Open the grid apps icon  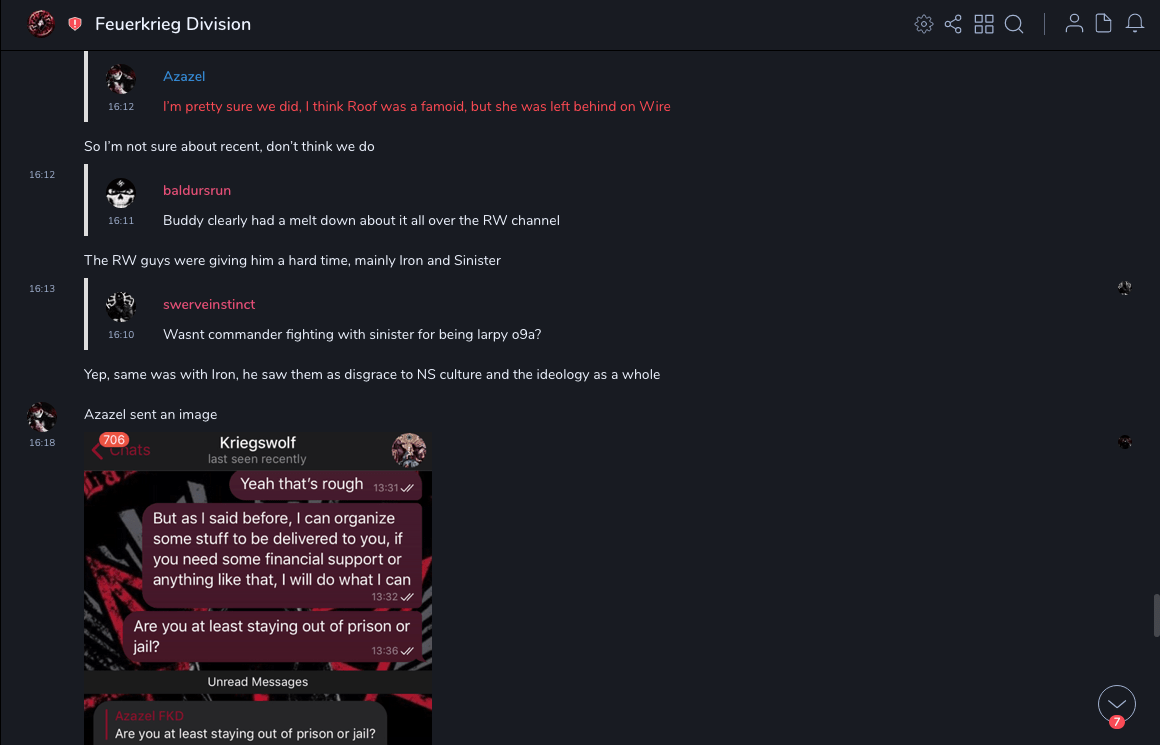pos(984,24)
